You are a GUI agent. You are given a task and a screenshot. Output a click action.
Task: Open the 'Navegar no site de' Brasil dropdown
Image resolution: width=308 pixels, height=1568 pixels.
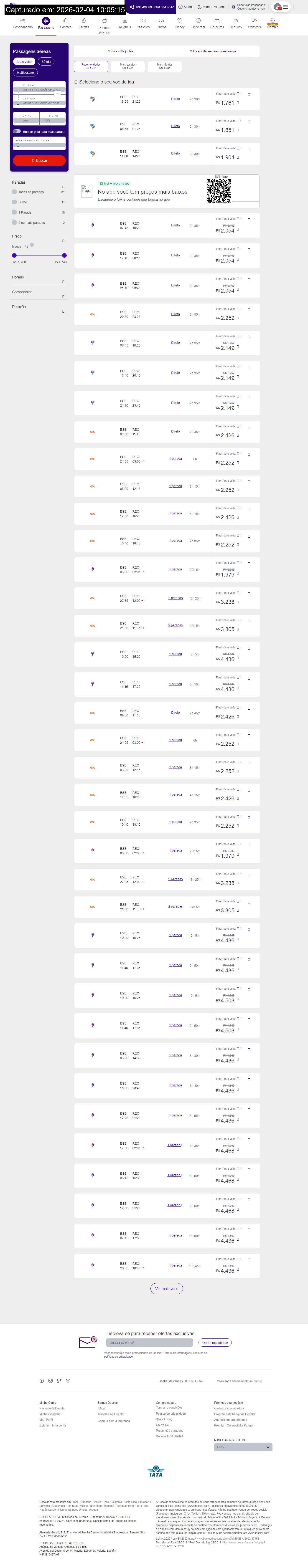(x=243, y=1447)
